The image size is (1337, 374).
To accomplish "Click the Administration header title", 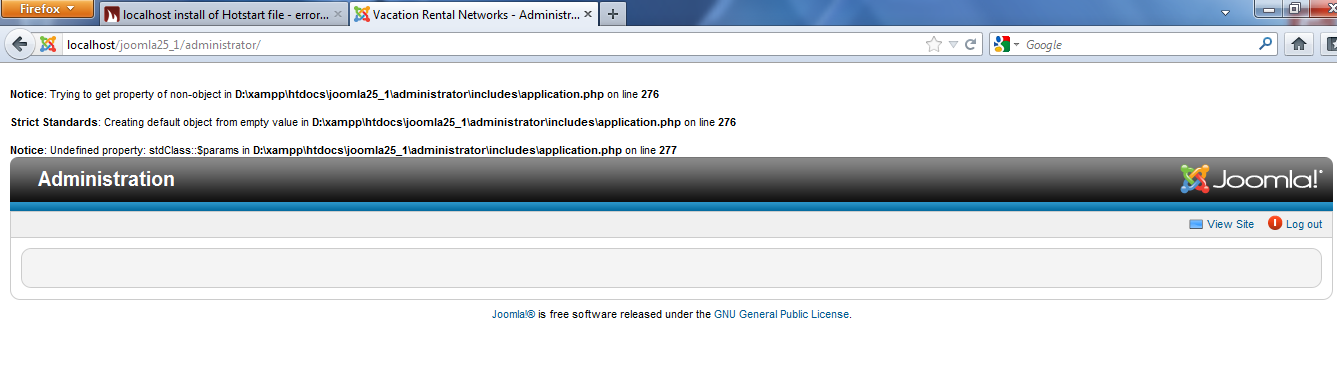I will [106, 179].
